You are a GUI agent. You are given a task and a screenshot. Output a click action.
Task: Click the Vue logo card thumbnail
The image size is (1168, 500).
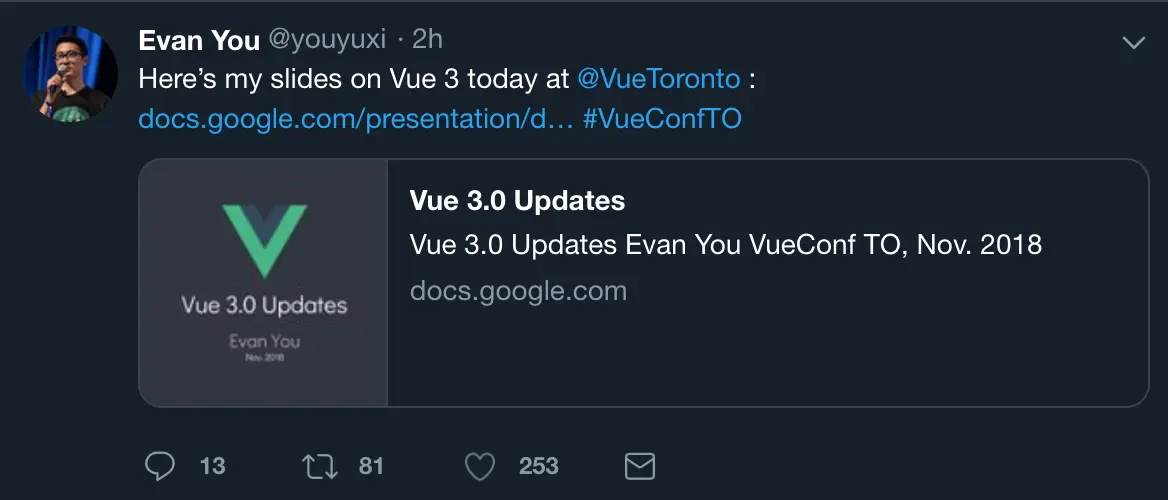tap(263, 283)
